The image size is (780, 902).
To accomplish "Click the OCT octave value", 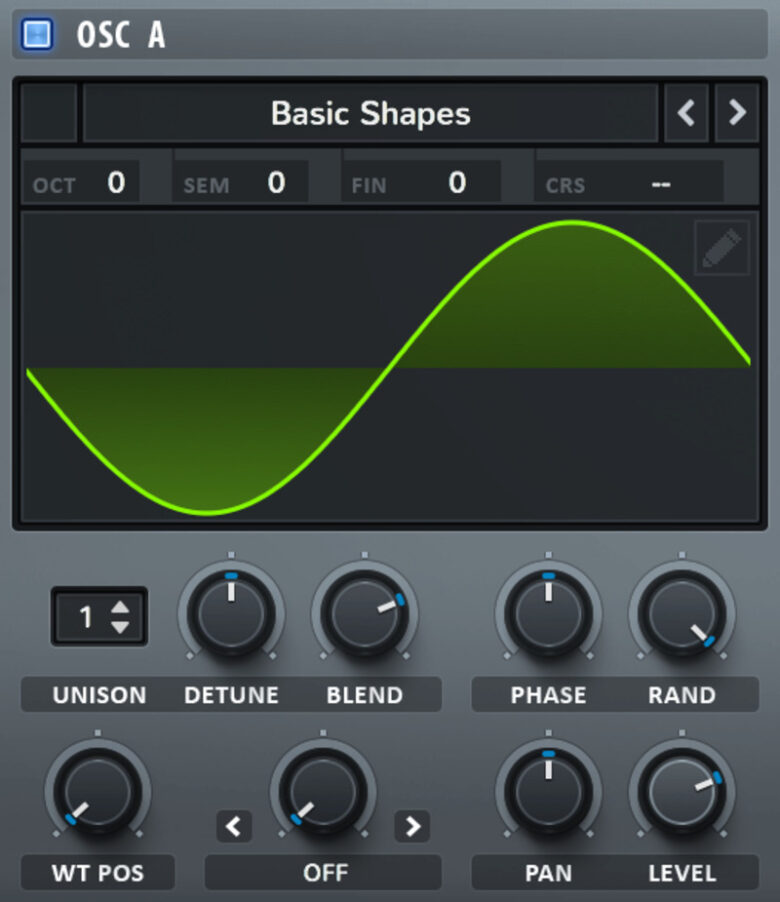I will (x=116, y=183).
